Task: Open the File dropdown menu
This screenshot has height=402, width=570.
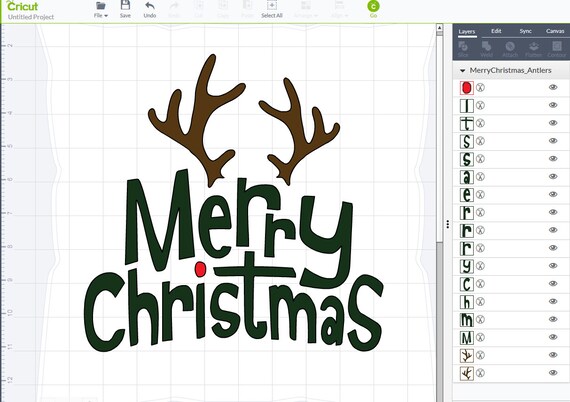Action: pyautogui.click(x=101, y=9)
